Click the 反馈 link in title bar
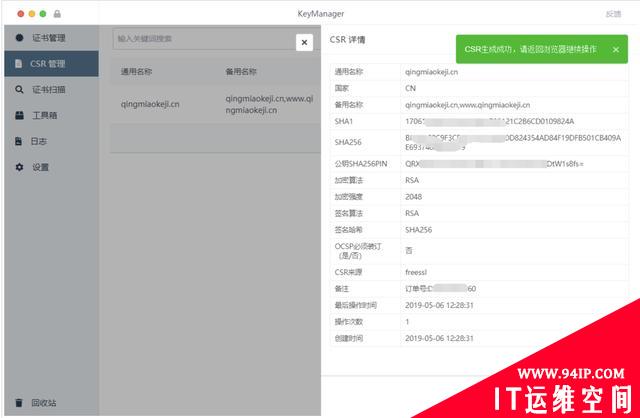The height and width of the screenshot is (418, 640). click(x=613, y=14)
